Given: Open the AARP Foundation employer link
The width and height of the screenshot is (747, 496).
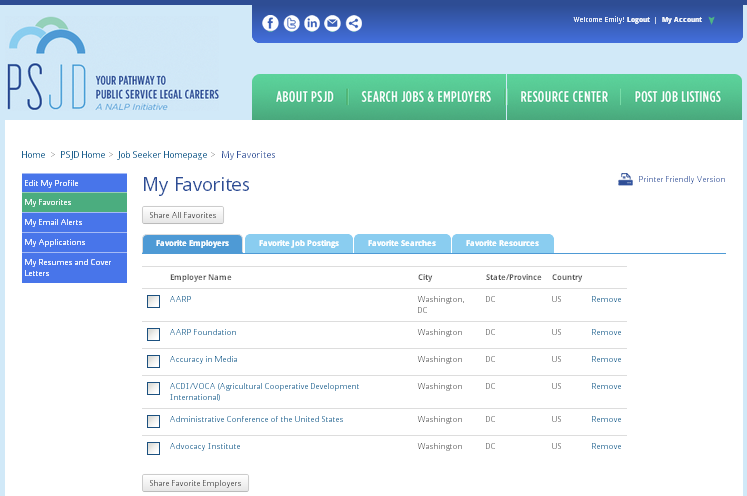Looking at the screenshot, I should click(203, 332).
